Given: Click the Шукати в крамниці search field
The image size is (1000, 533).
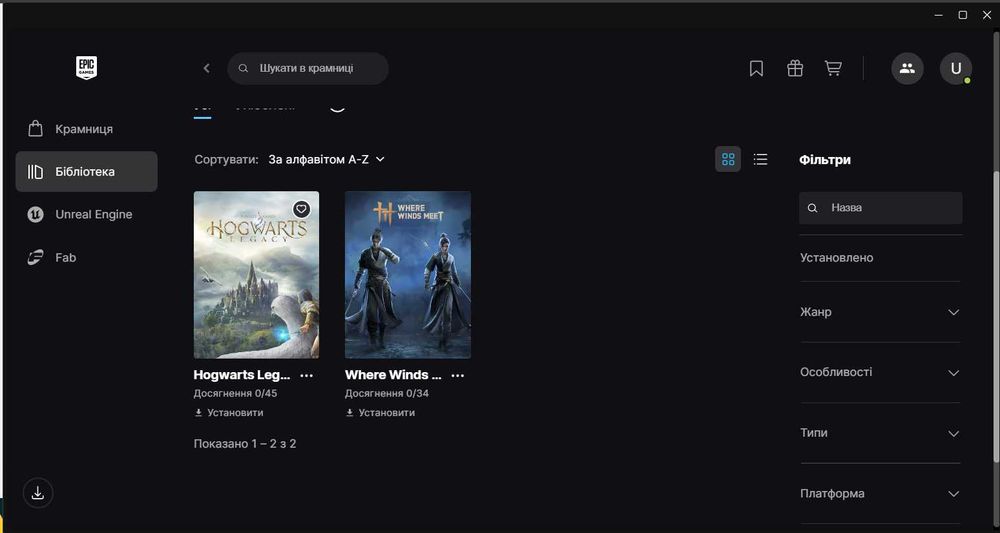Looking at the screenshot, I should [307, 68].
